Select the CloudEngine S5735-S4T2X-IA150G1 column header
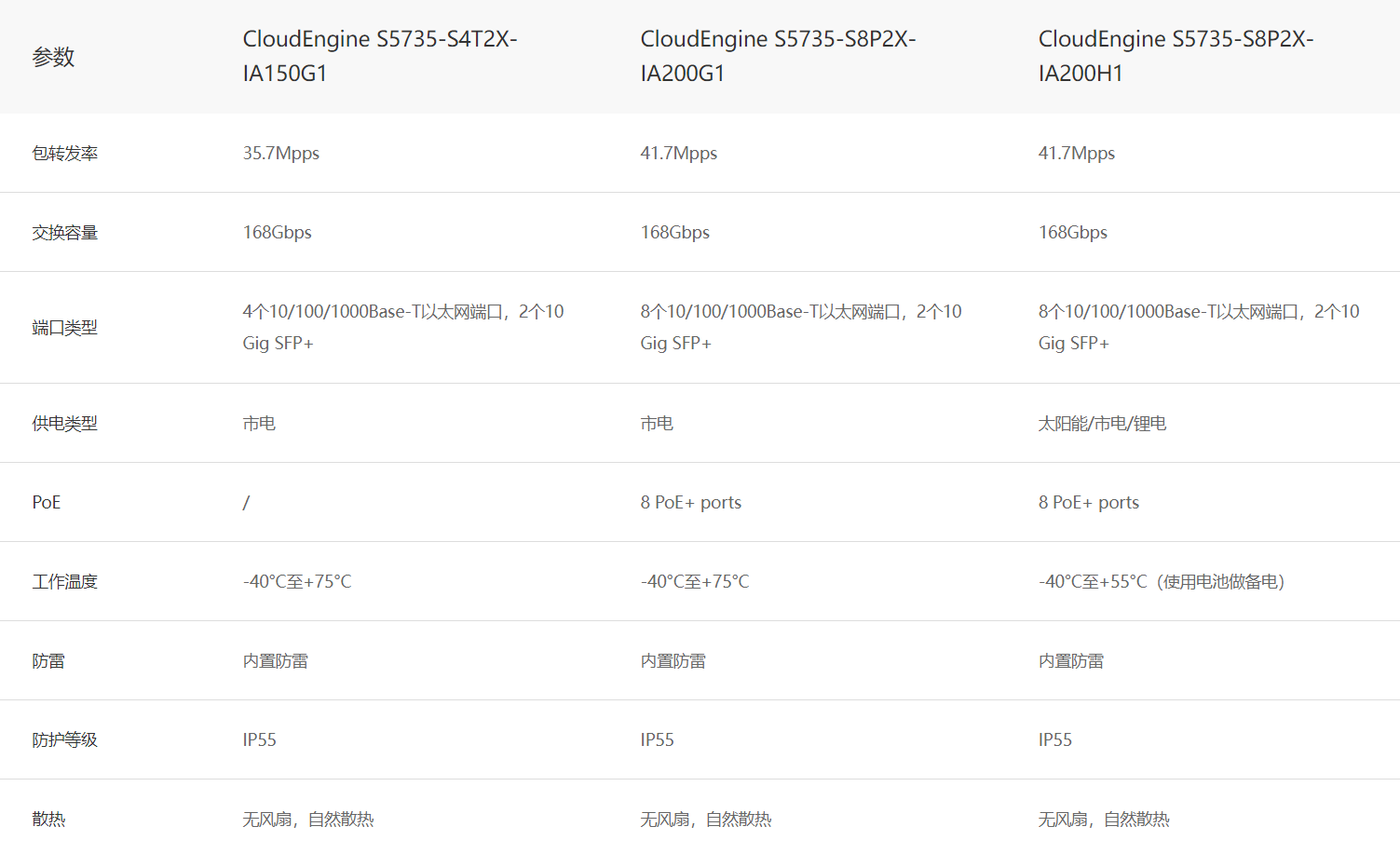Viewport: 1400px width, 854px height. [379, 56]
